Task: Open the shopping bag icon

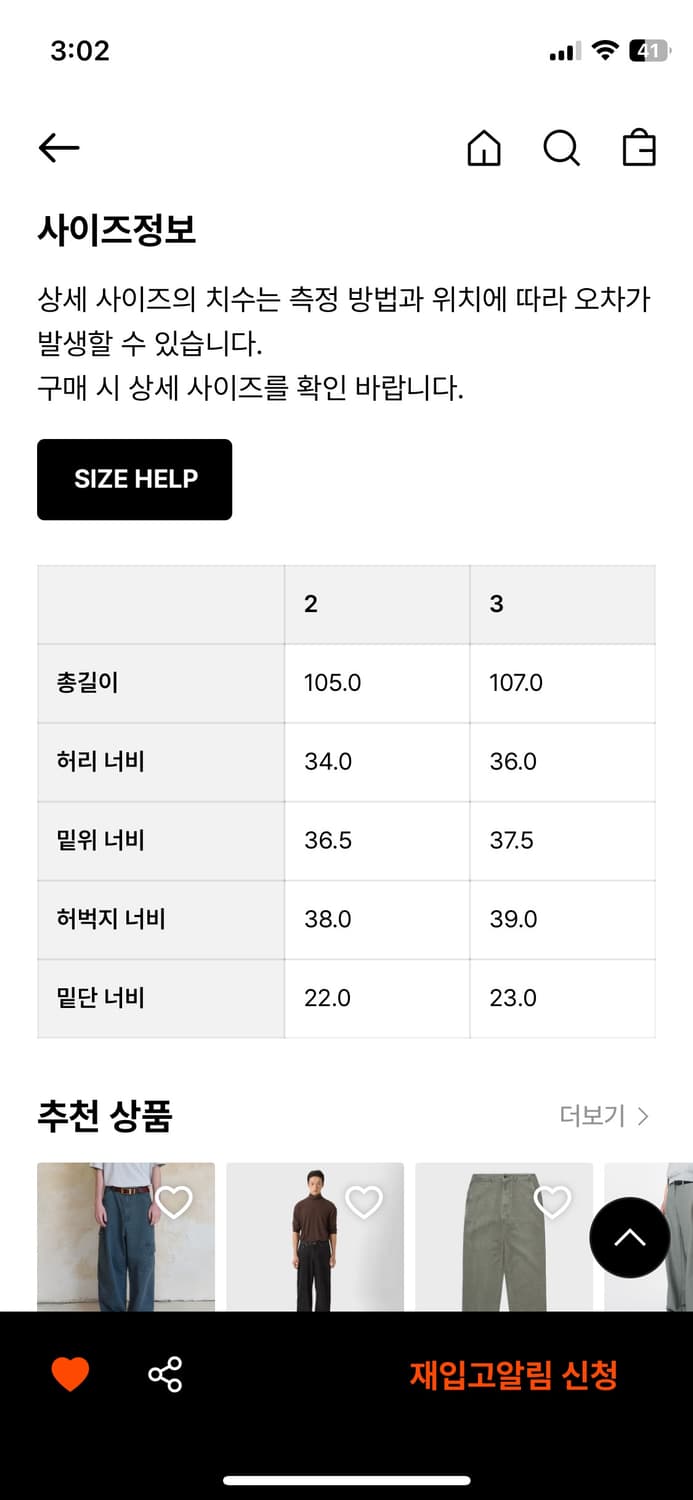Action: click(x=639, y=148)
